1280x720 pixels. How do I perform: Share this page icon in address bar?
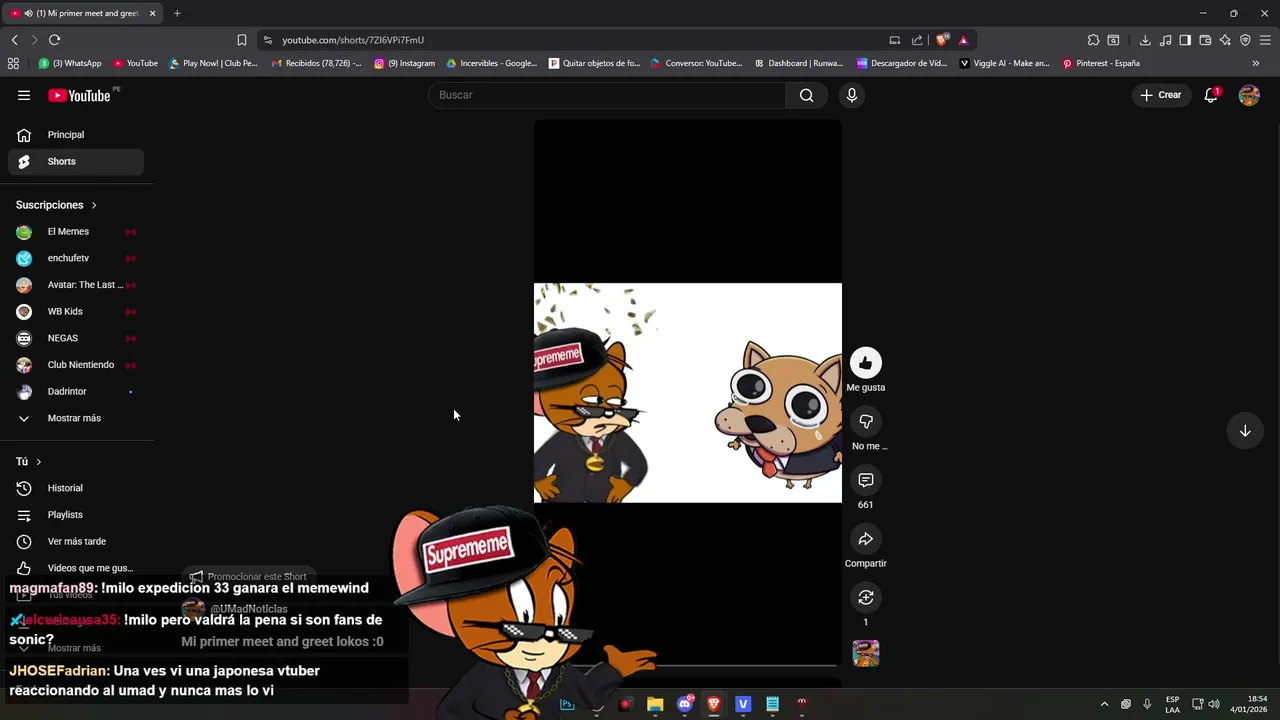[917, 40]
